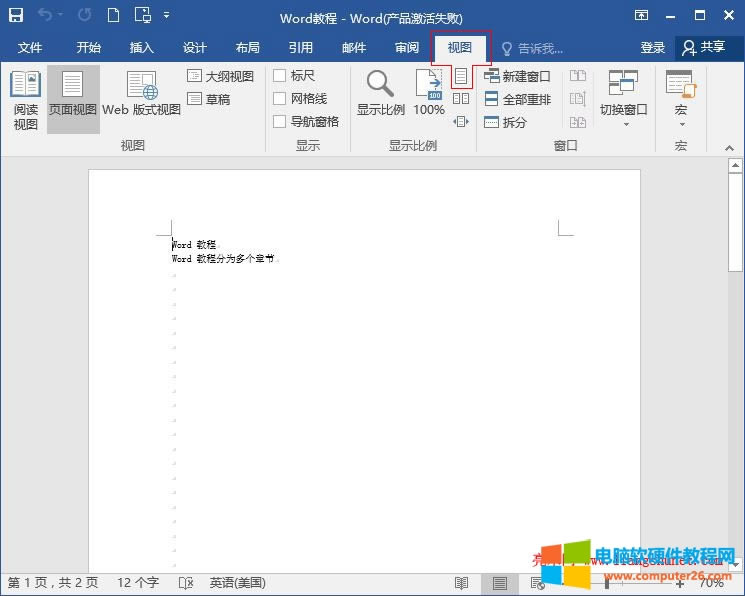Click the Share (共享) button
745x596 pixels.
coord(704,48)
